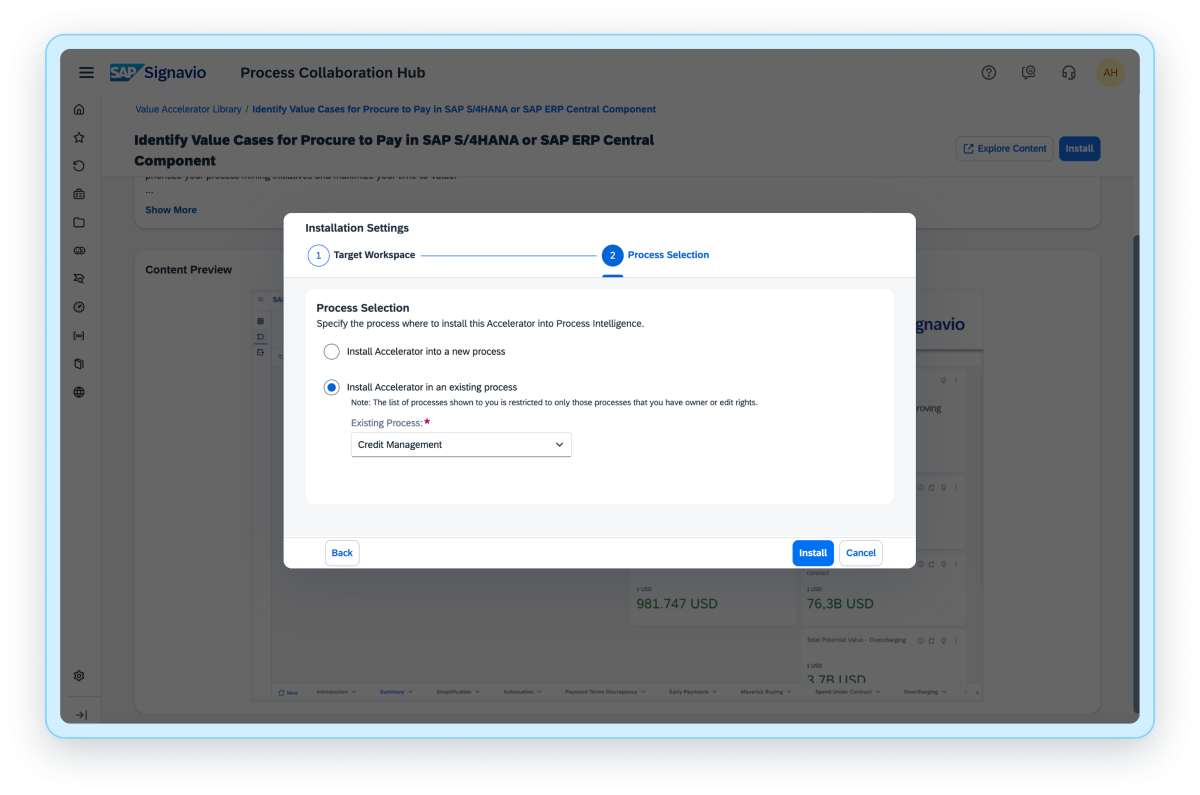Select Install Accelerator into a new process

pyautogui.click(x=331, y=351)
